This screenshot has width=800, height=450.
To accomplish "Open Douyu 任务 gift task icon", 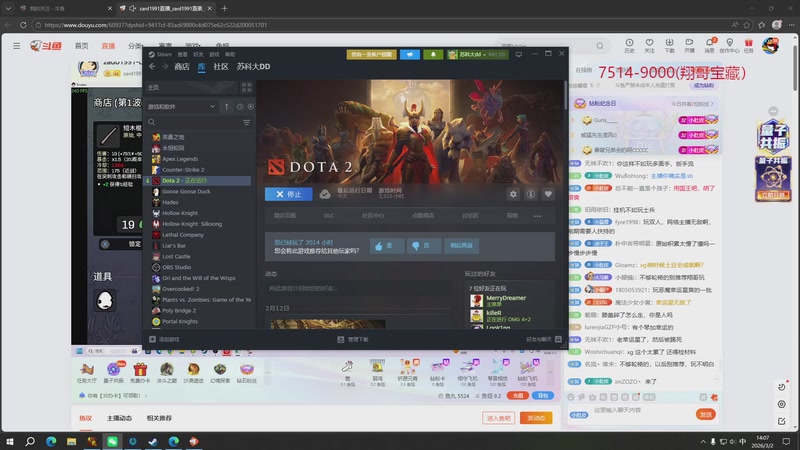I will click(x=748, y=43).
